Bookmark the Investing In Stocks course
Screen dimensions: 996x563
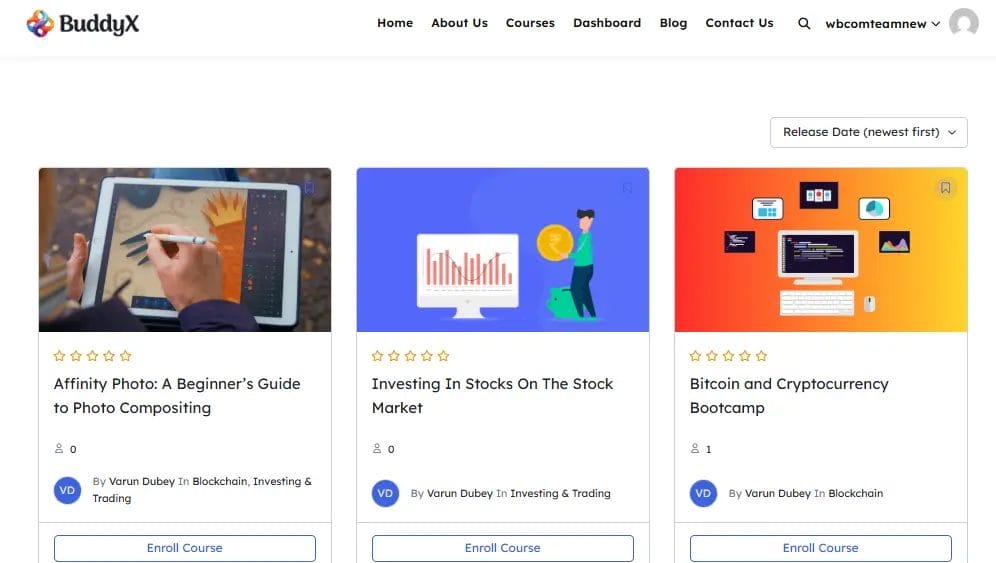(628, 187)
